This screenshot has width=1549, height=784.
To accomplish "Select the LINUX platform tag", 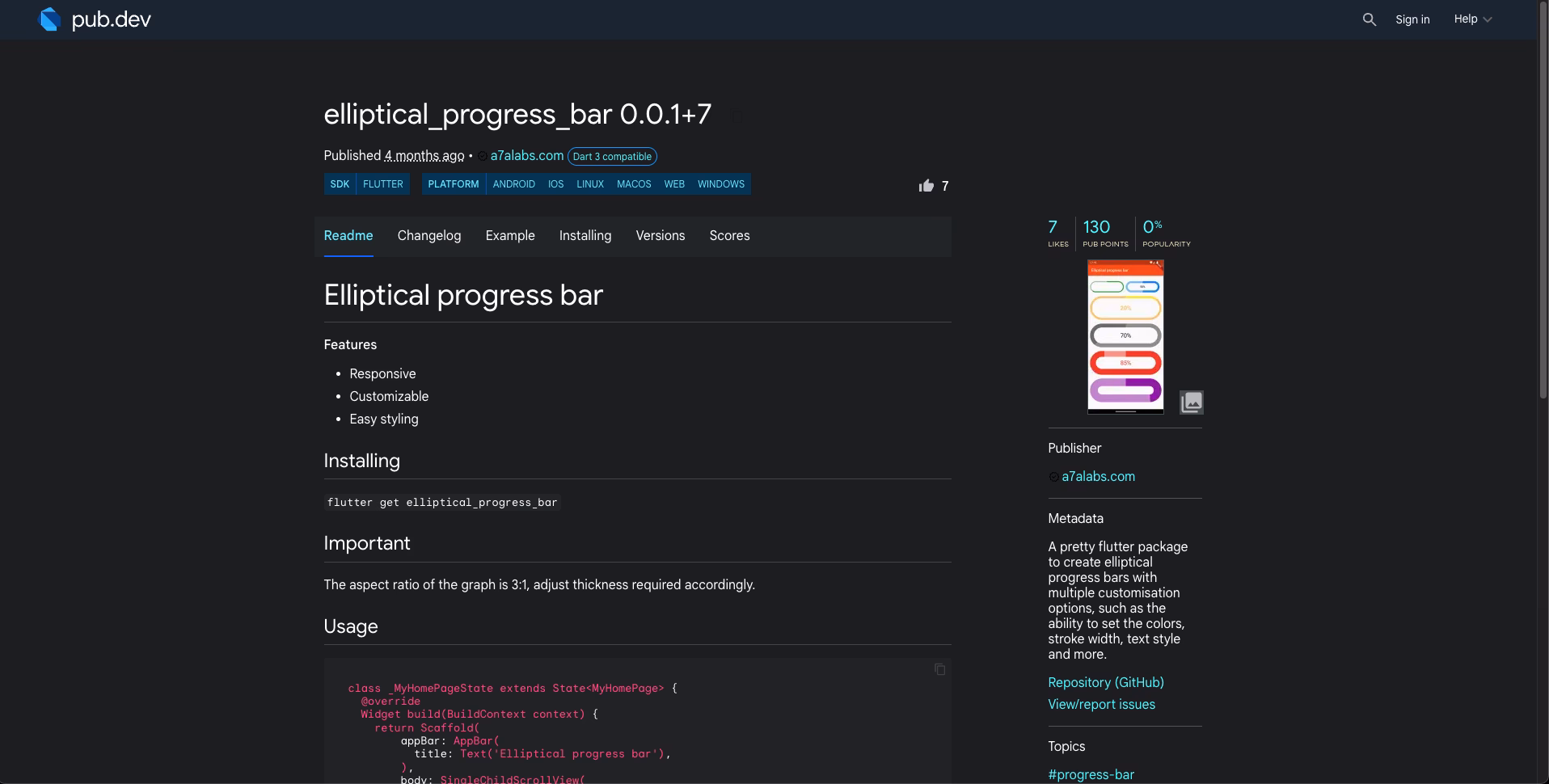I will coord(590,184).
